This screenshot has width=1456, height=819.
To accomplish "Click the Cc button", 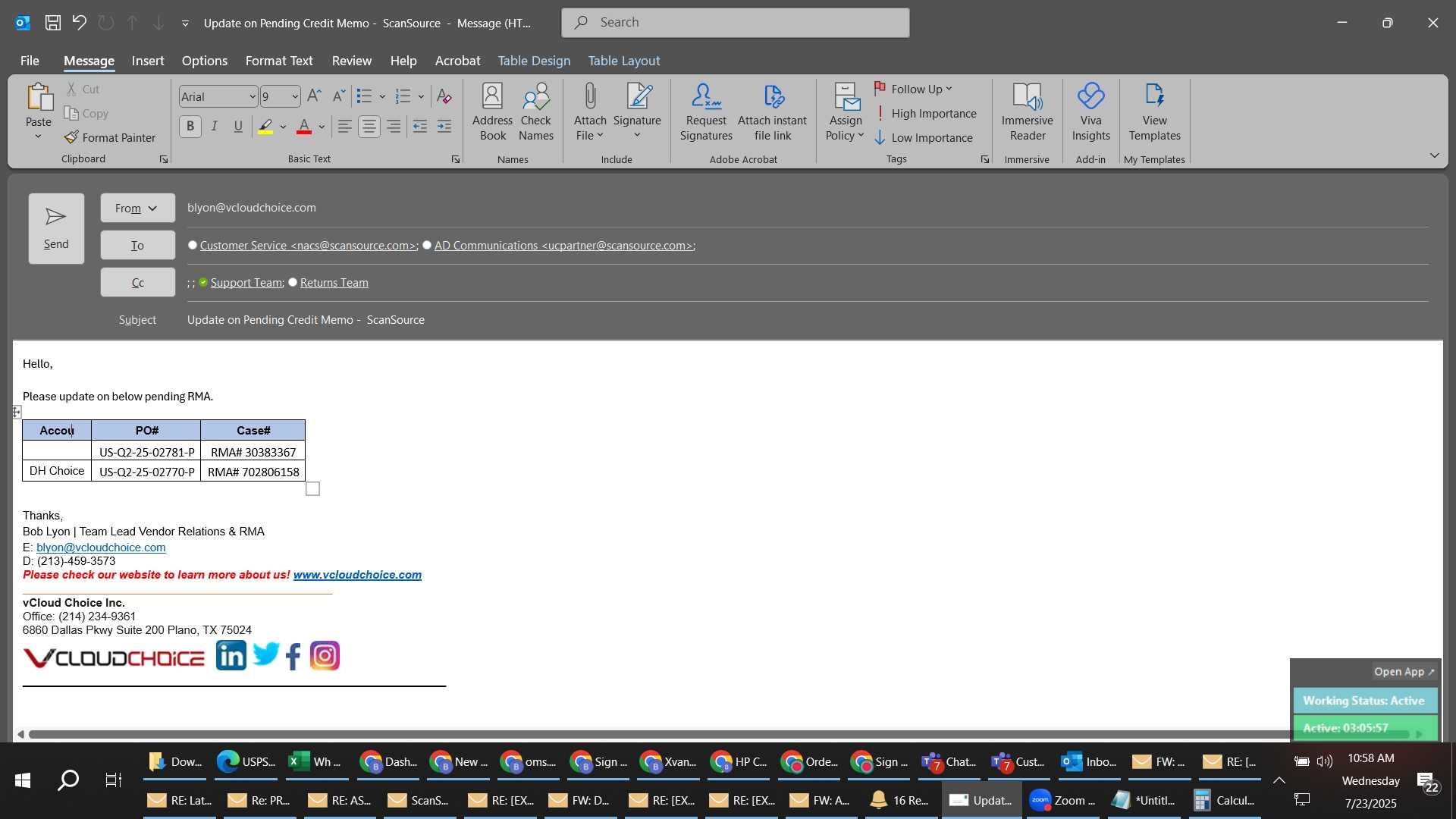I will pos(137,282).
